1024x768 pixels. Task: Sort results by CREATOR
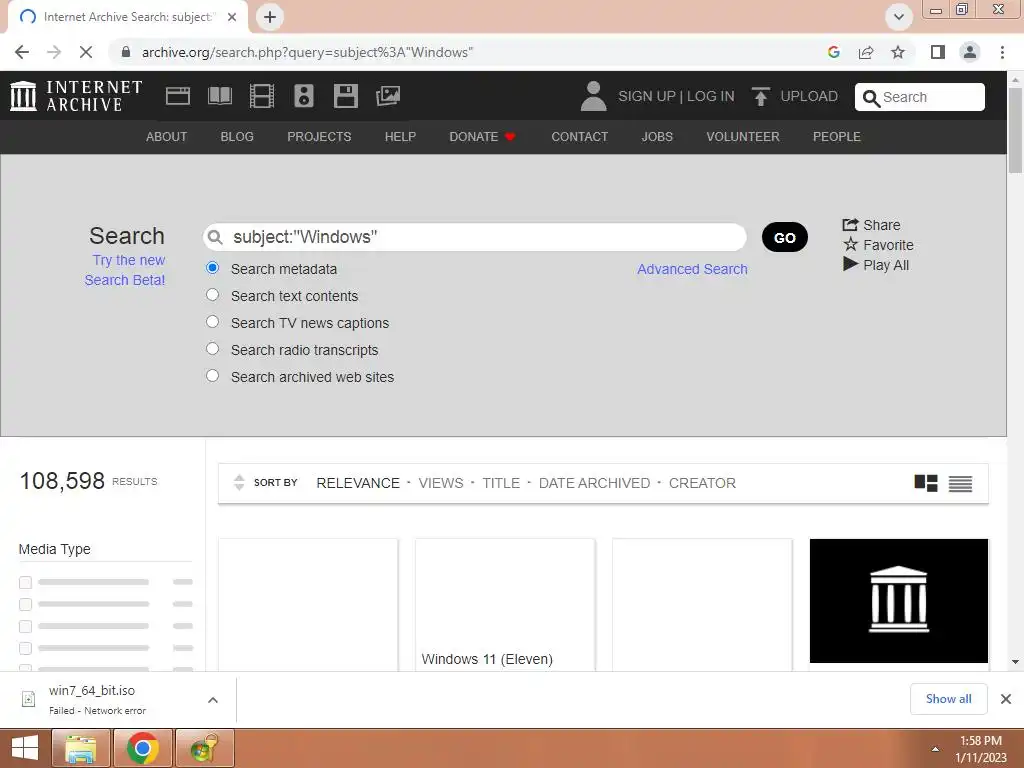pos(702,483)
